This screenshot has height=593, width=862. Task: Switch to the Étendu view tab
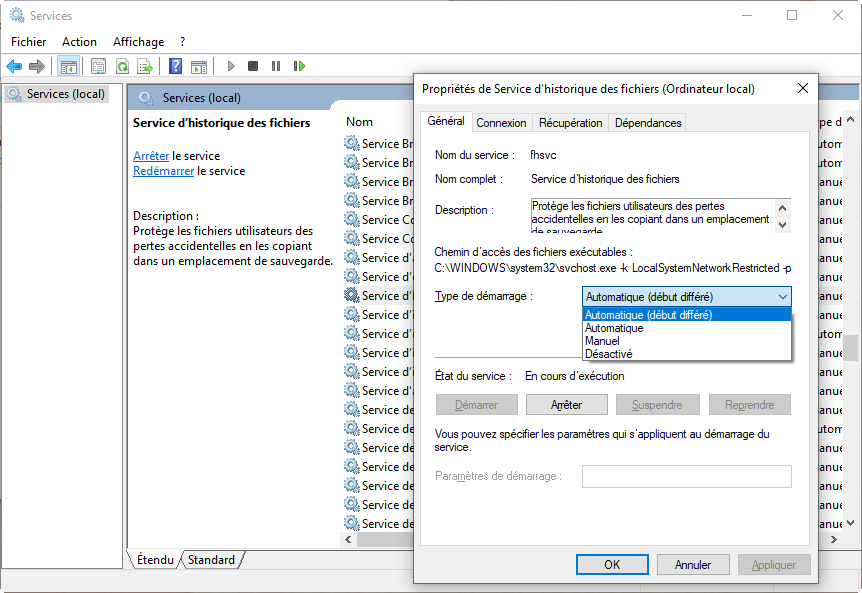155,560
